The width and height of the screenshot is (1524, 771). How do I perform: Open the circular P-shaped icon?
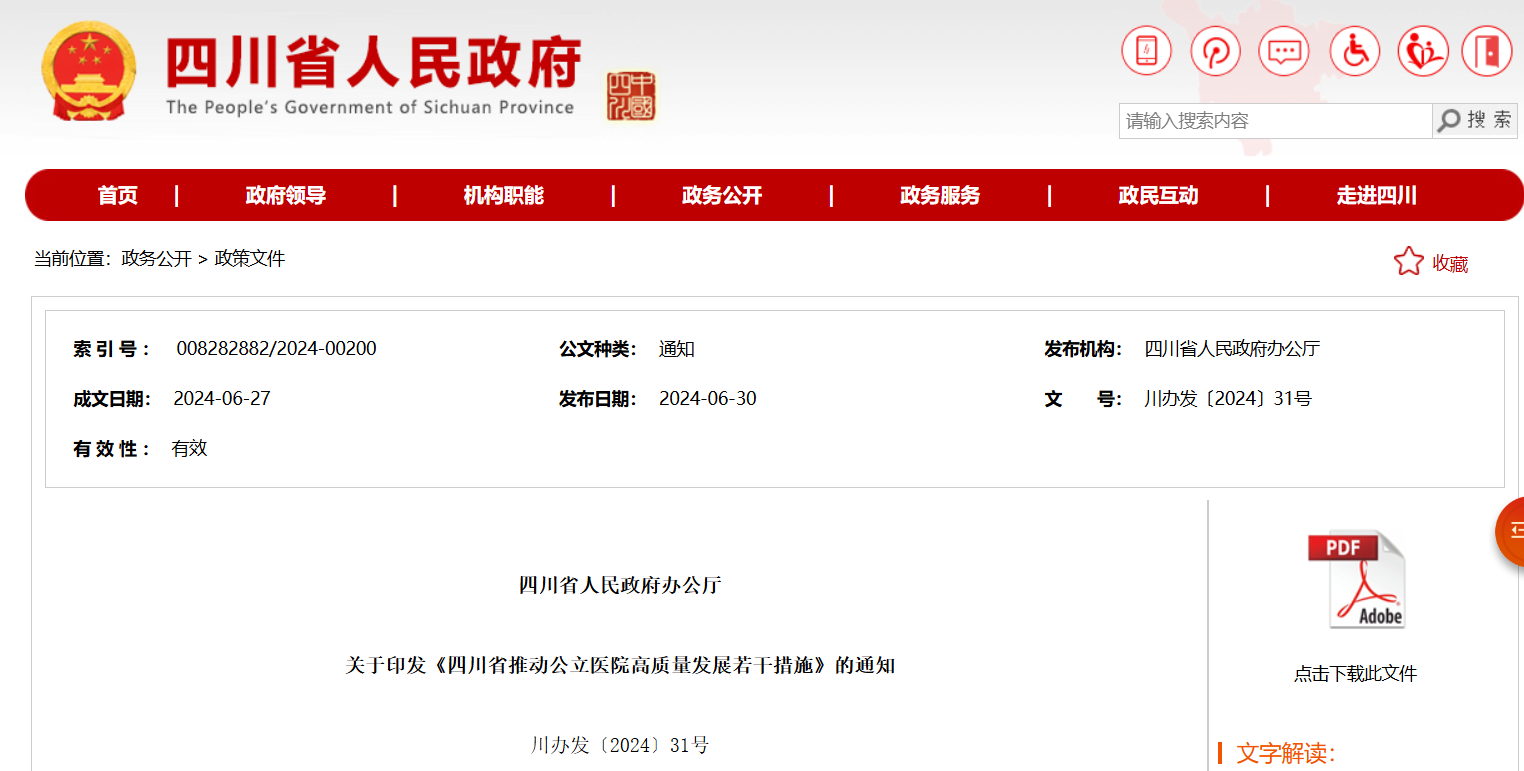pyautogui.click(x=1215, y=51)
